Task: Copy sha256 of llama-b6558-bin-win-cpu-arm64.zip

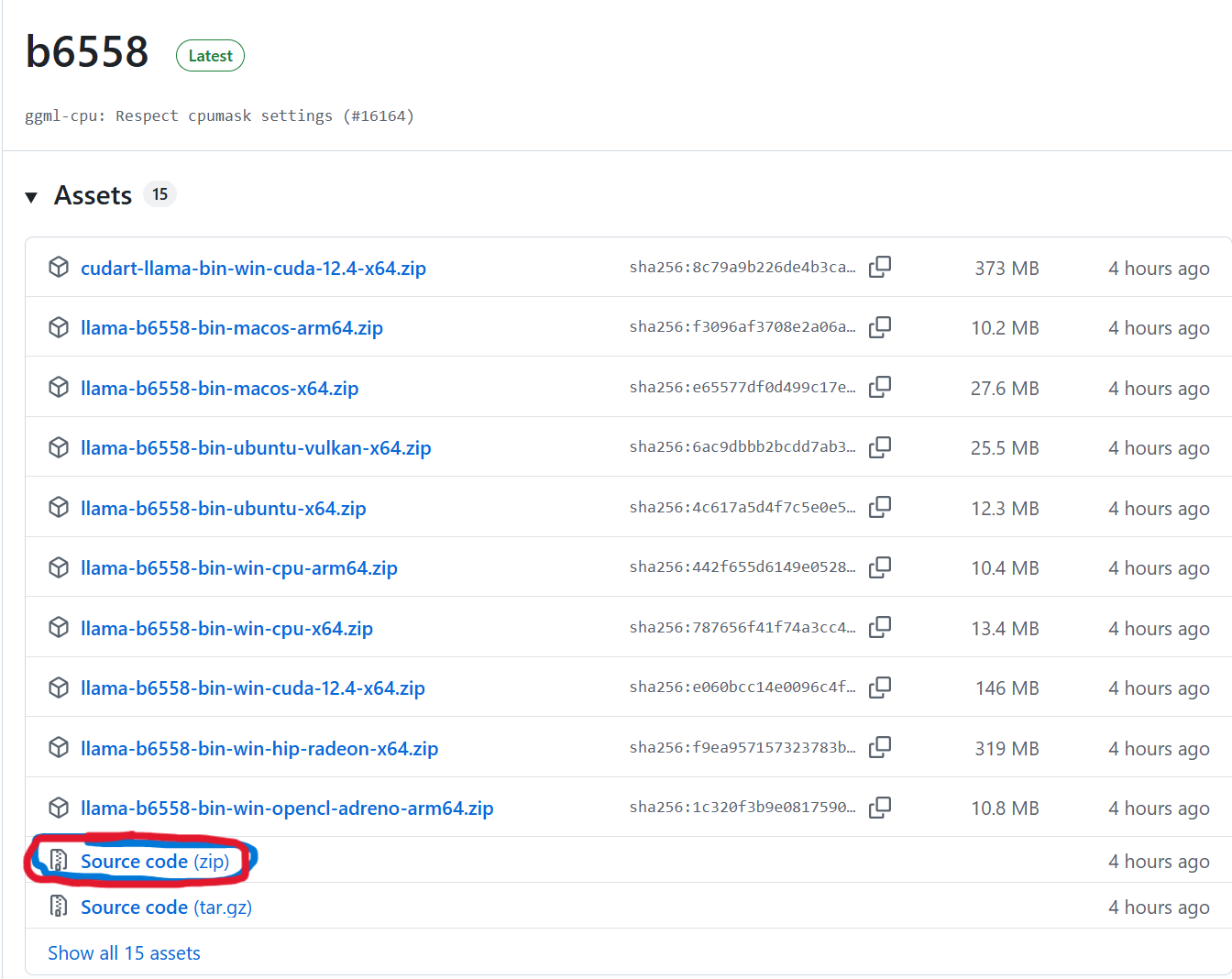Action: pyautogui.click(x=880, y=567)
